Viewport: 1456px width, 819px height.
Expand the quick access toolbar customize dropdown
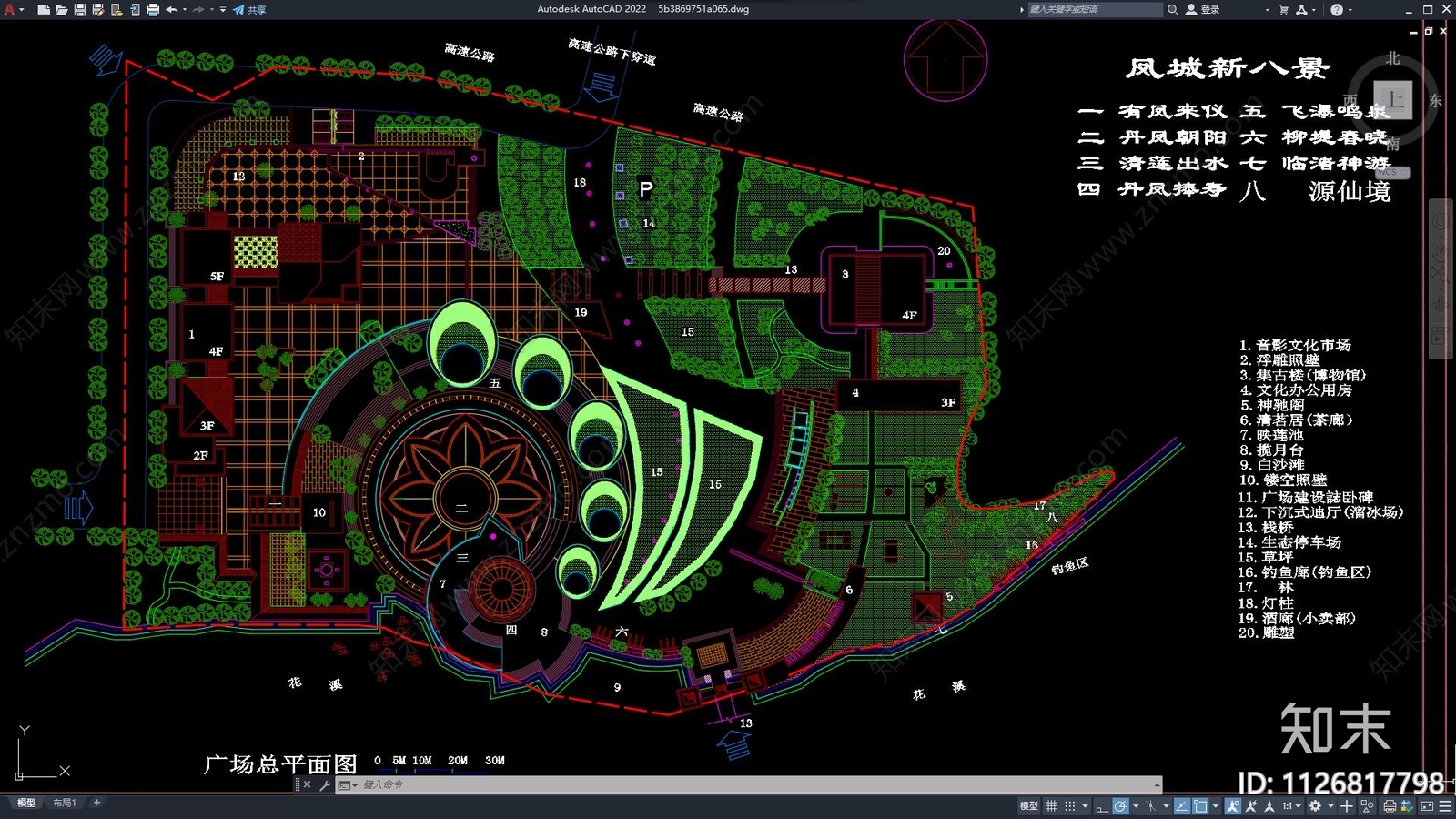[x=223, y=10]
